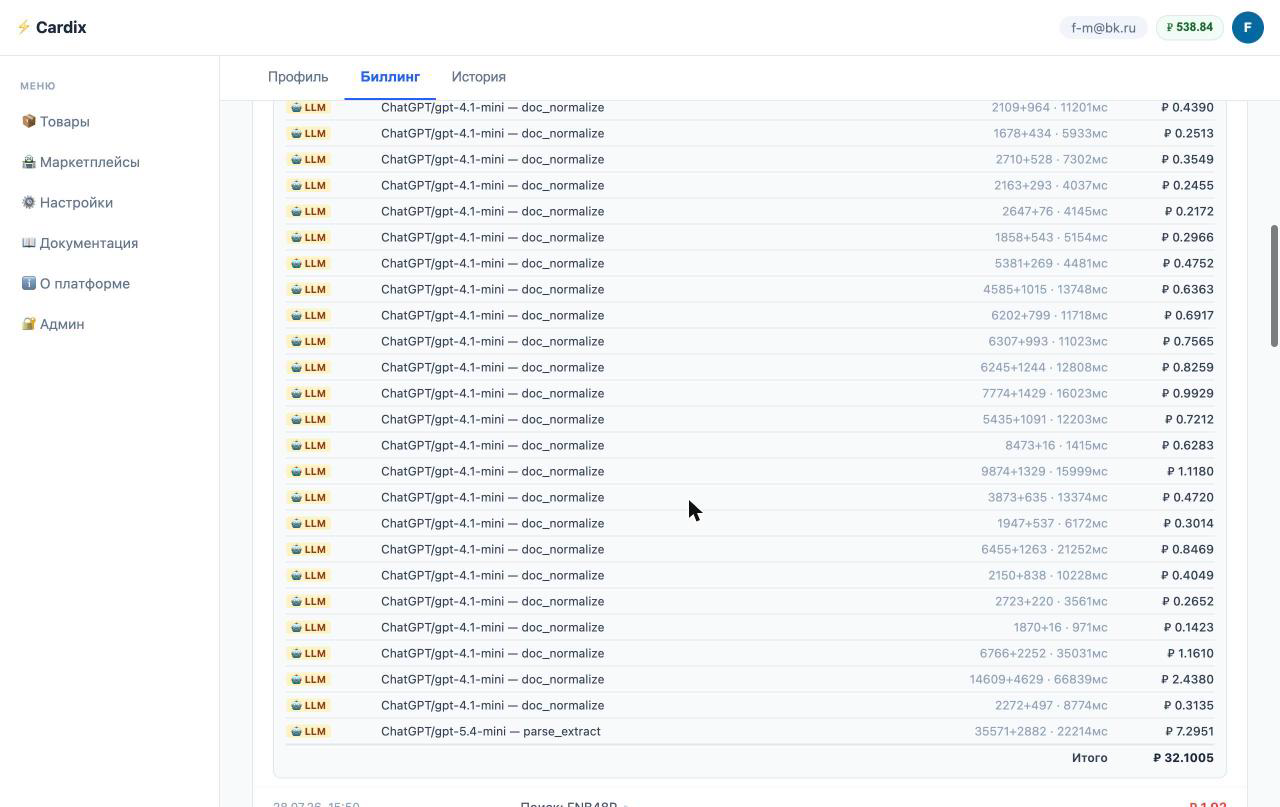Screen dimensions: 1280x807
Task: Open Настройки via its gear icon
Action: click(x=29, y=202)
